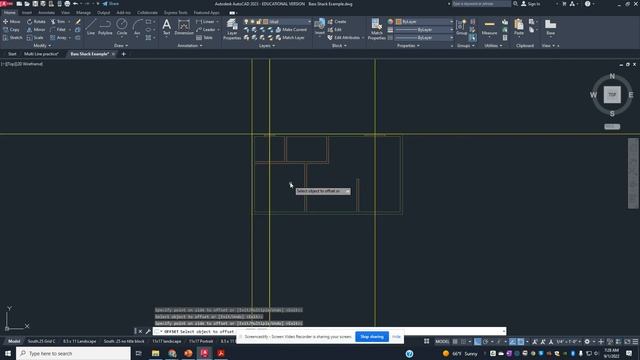Click Make Current layer button
The width and height of the screenshot is (640, 360).
coord(291,30)
